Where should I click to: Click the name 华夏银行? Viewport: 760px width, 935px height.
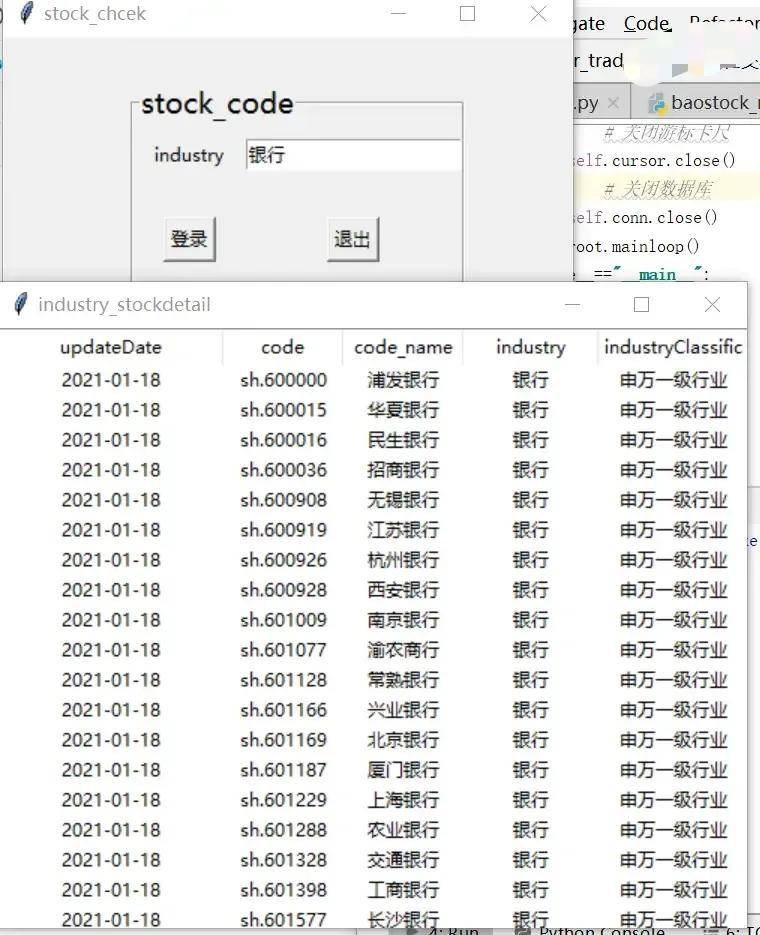pyautogui.click(x=404, y=410)
